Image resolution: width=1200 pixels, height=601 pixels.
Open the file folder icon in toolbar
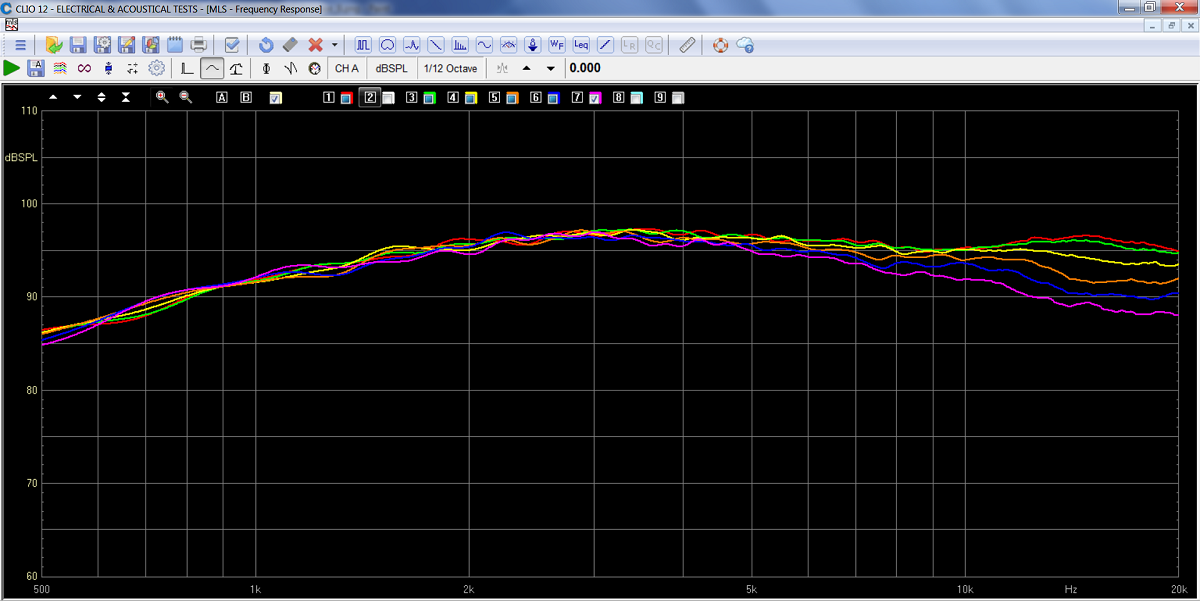pos(54,45)
